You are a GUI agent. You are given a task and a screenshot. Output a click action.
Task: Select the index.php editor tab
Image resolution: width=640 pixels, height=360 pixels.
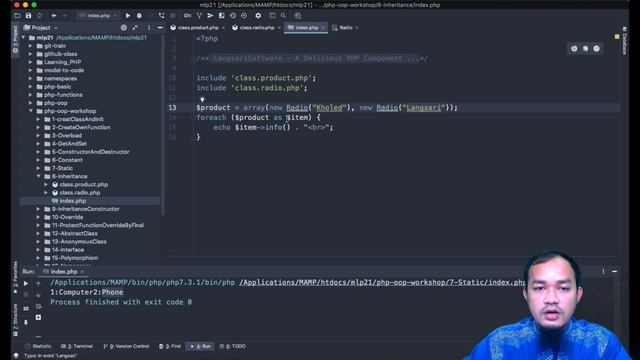306,28
